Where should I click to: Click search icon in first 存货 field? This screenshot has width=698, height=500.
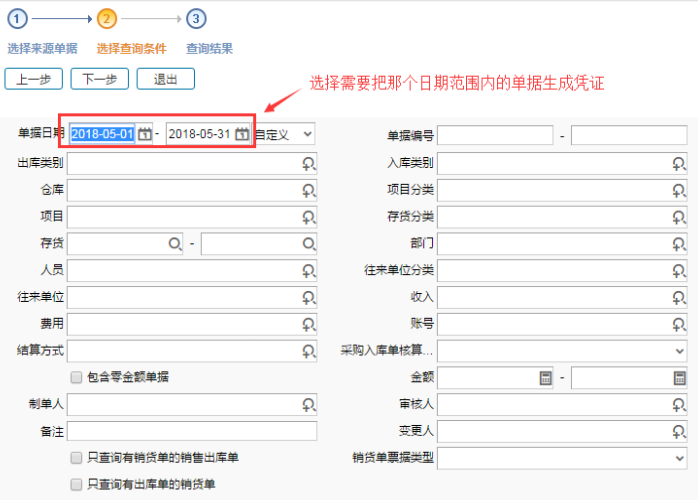(x=175, y=243)
